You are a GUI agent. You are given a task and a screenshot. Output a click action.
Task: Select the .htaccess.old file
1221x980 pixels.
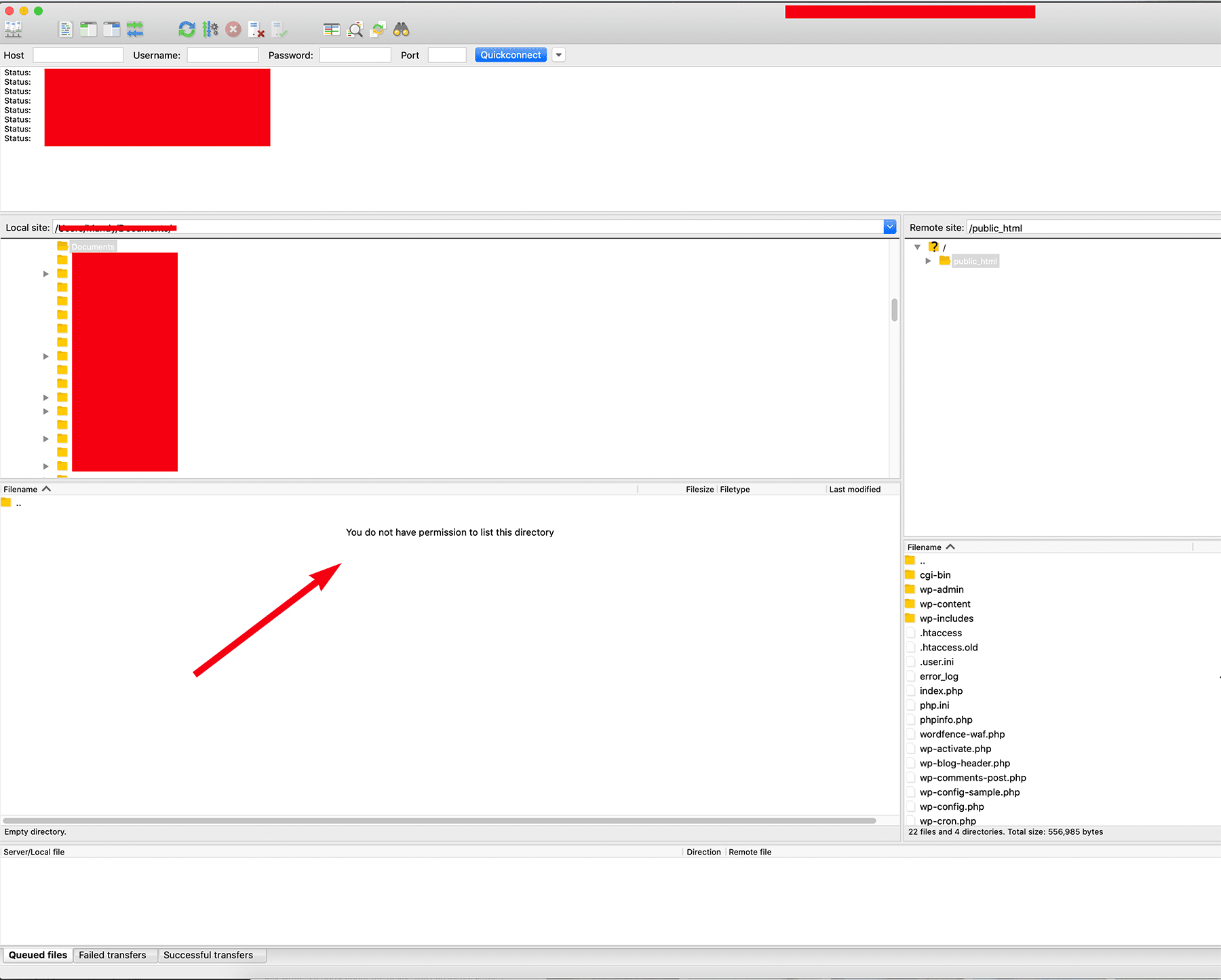pyautogui.click(x=949, y=647)
